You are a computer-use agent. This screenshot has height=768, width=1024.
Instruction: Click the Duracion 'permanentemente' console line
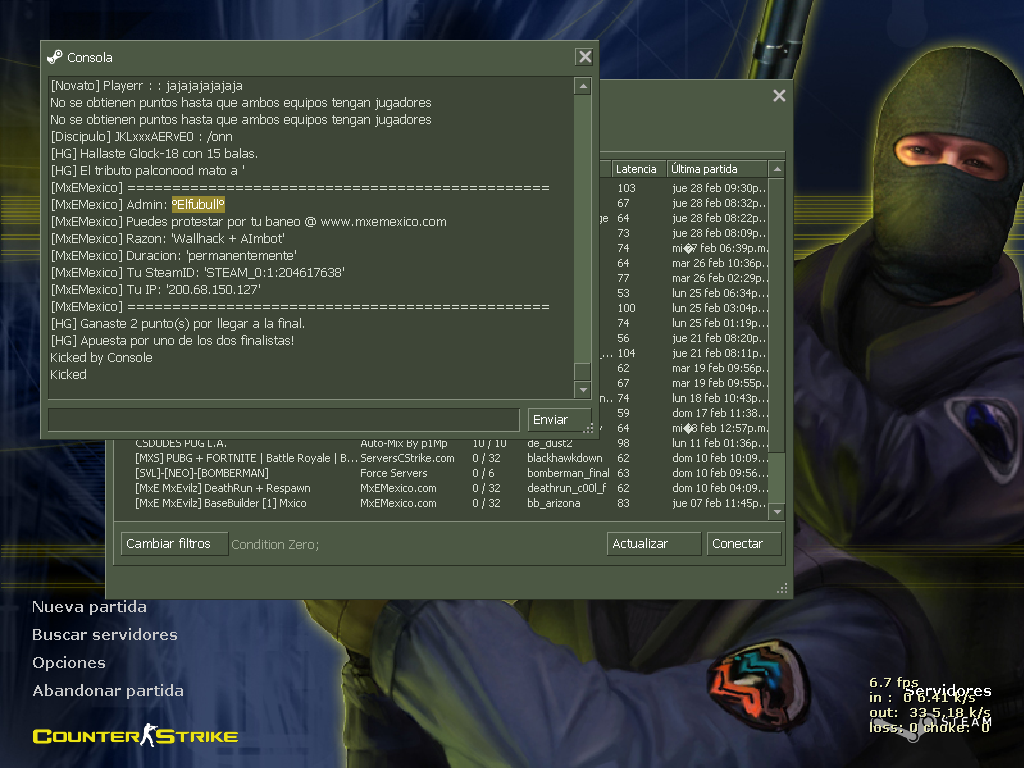click(x=173, y=255)
